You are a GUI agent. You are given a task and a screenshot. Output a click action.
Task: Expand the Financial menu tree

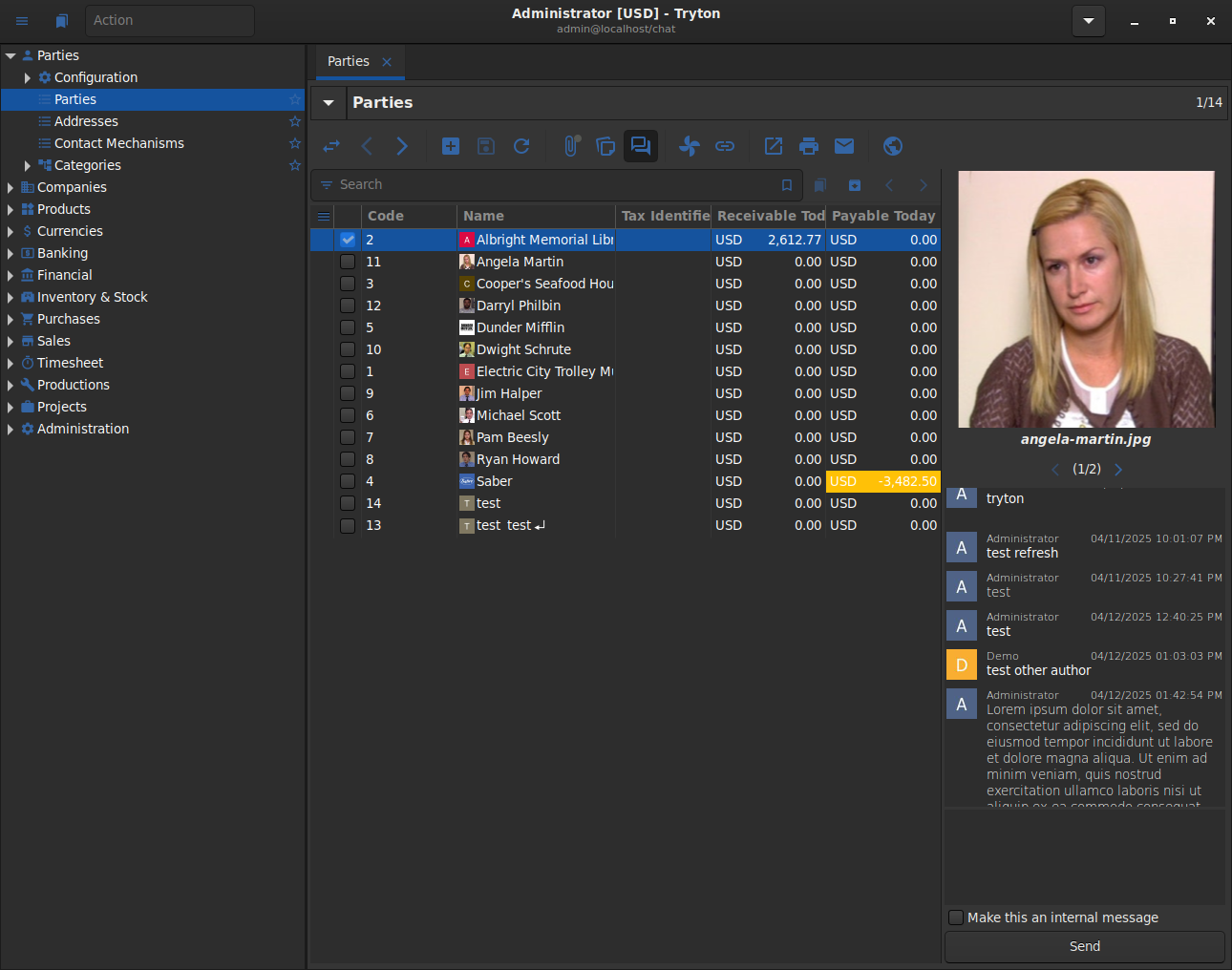pos(11,275)
